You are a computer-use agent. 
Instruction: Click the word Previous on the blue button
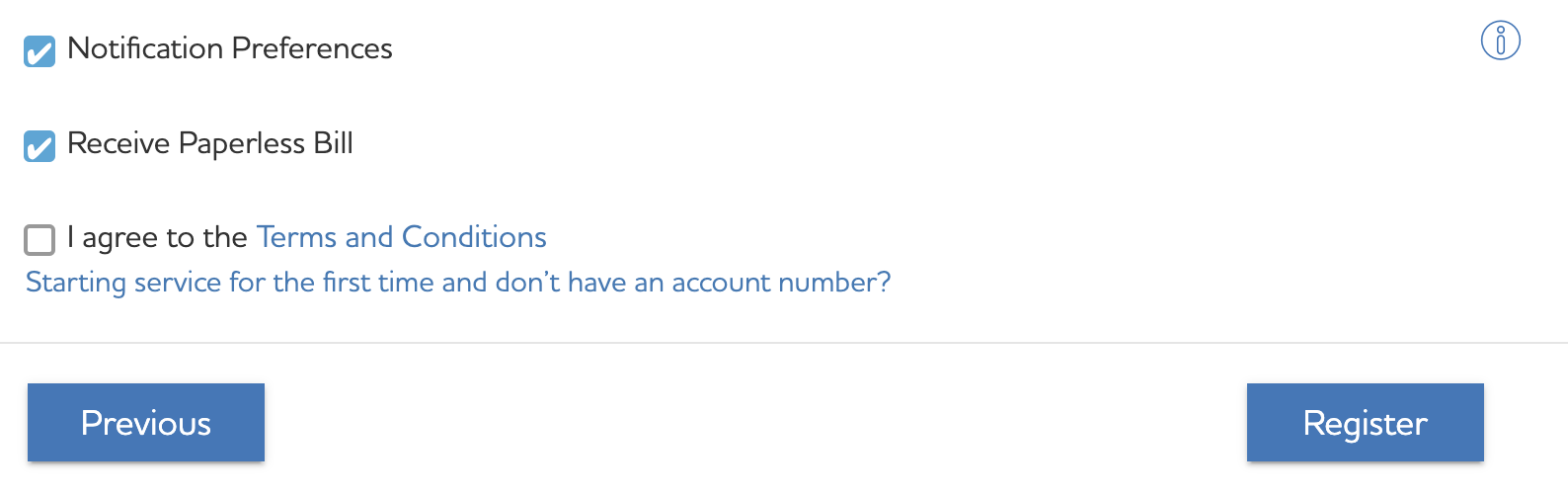[146, 423]
